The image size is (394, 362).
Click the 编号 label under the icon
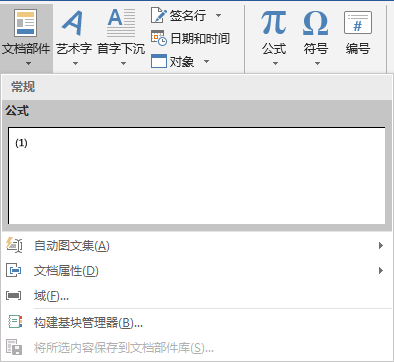point(358,49)
